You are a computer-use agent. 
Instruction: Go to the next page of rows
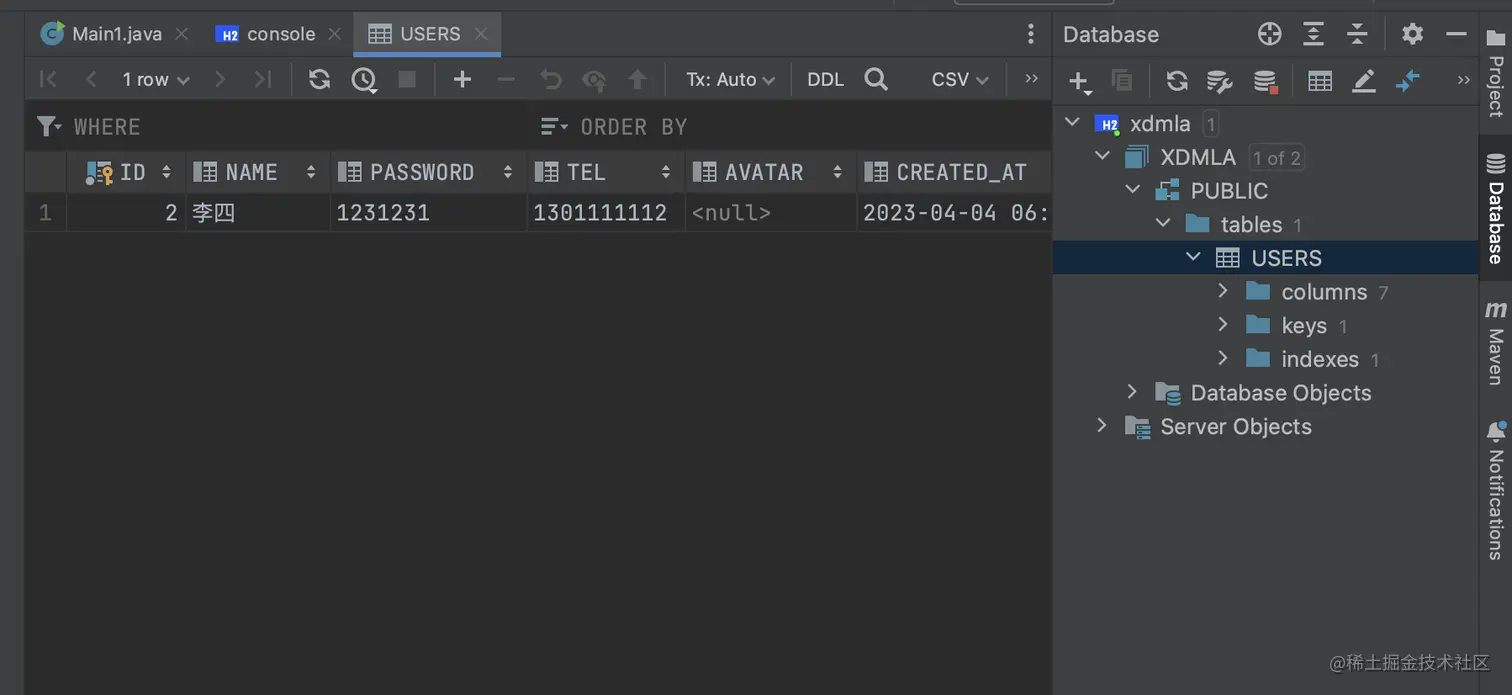(220, 79)
